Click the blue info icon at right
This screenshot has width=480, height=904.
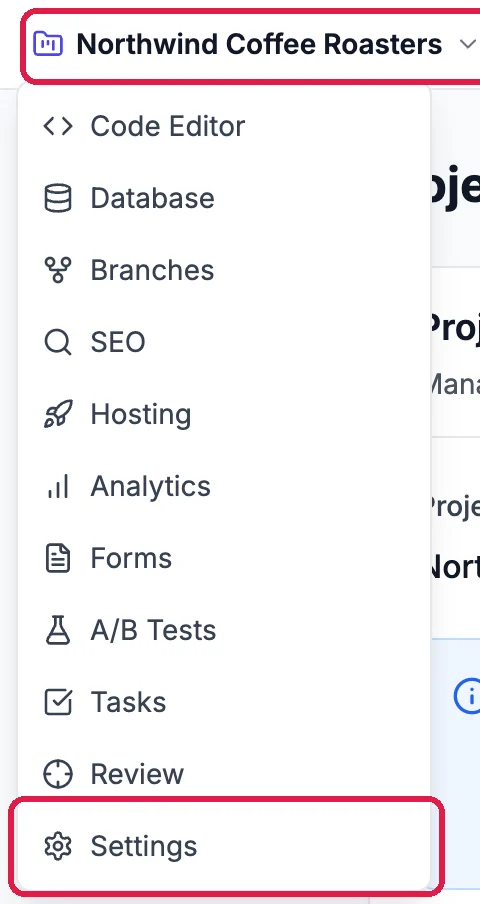pos(468,696)
